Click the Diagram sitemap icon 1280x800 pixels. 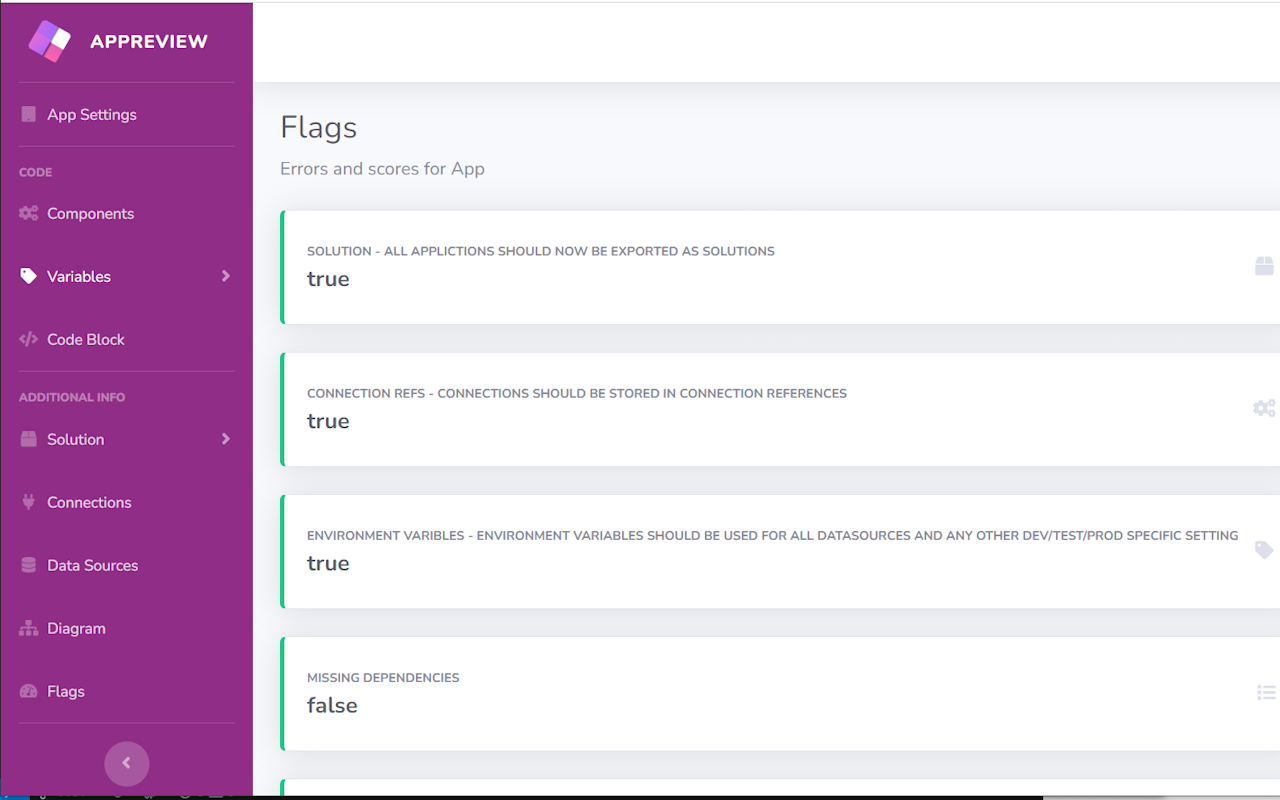[x=28, y=628]
